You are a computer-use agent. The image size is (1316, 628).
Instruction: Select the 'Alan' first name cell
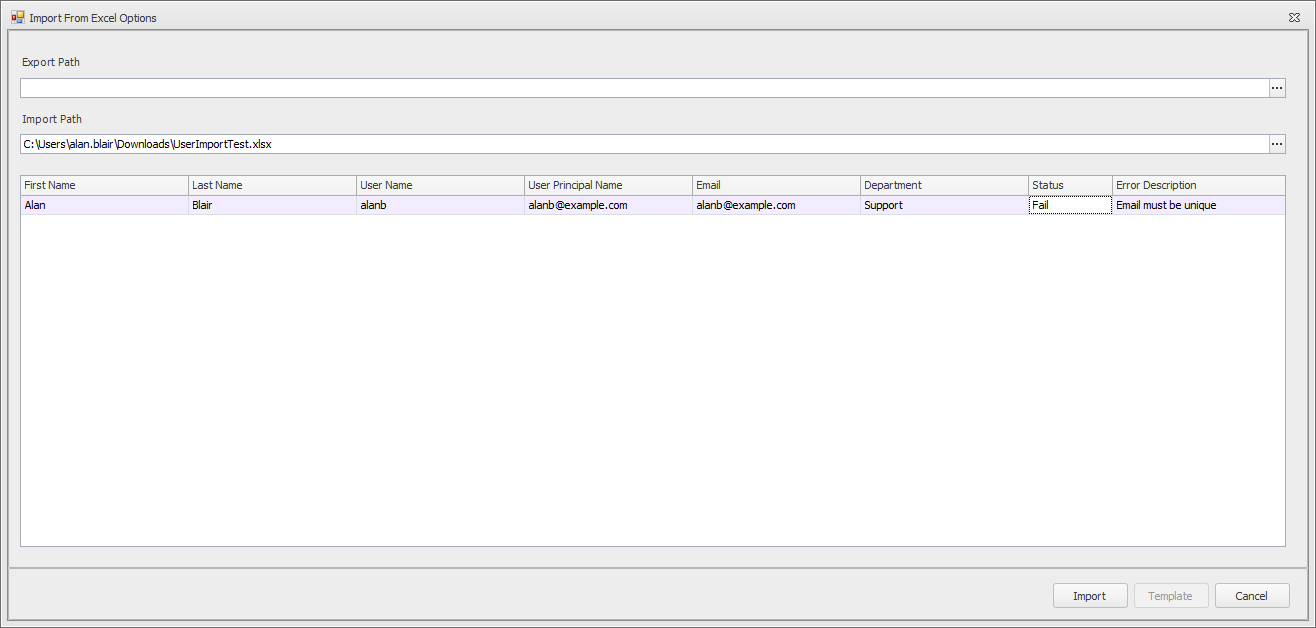(105, 205)
